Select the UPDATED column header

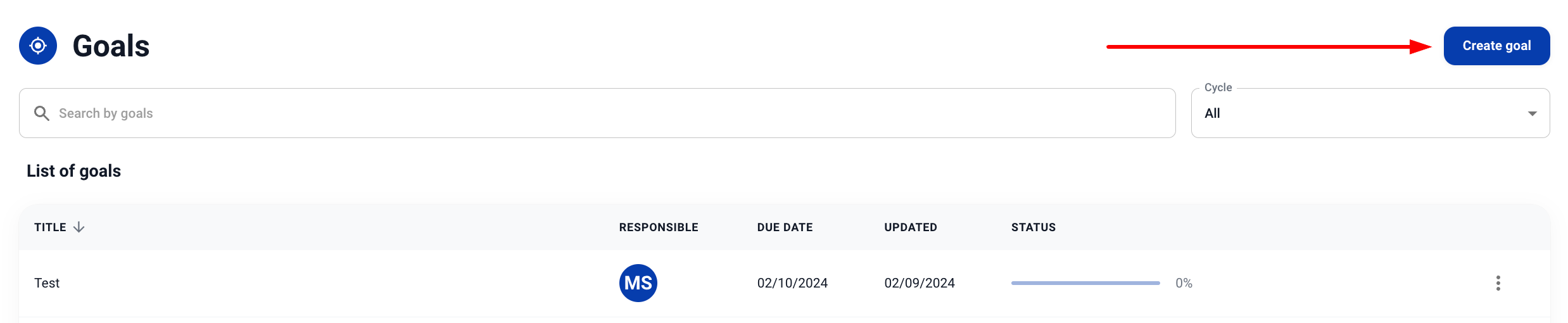click(x=910, y=227)
